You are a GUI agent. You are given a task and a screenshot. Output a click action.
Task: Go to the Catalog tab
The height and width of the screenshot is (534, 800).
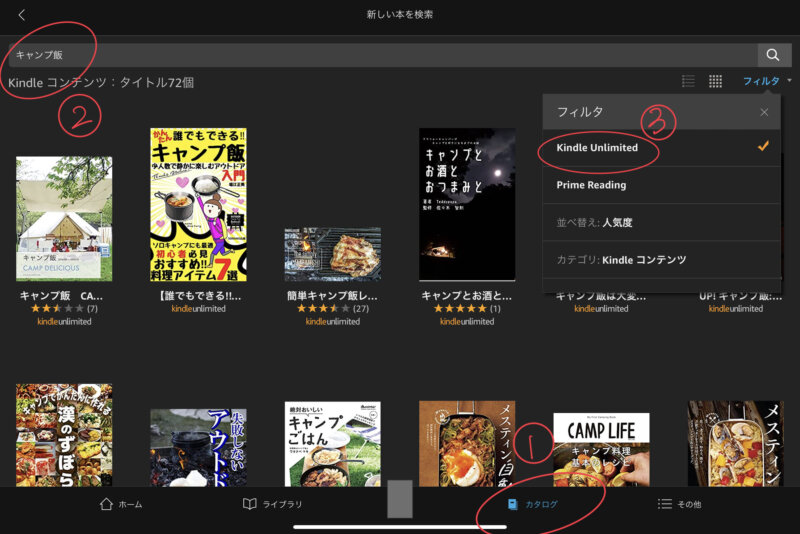coord(533,504)
